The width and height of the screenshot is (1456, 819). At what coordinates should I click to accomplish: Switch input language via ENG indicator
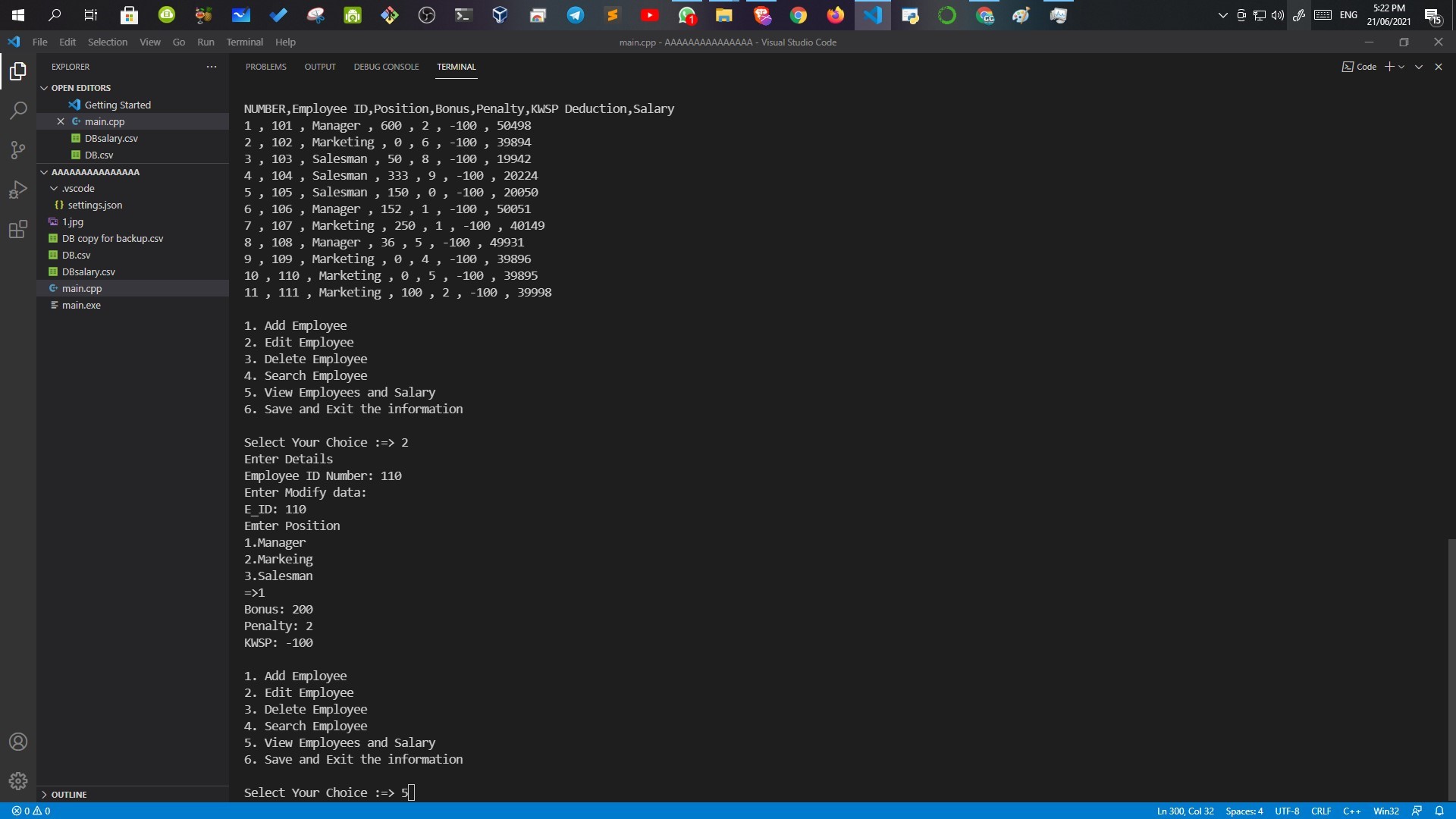[1348, 15]
